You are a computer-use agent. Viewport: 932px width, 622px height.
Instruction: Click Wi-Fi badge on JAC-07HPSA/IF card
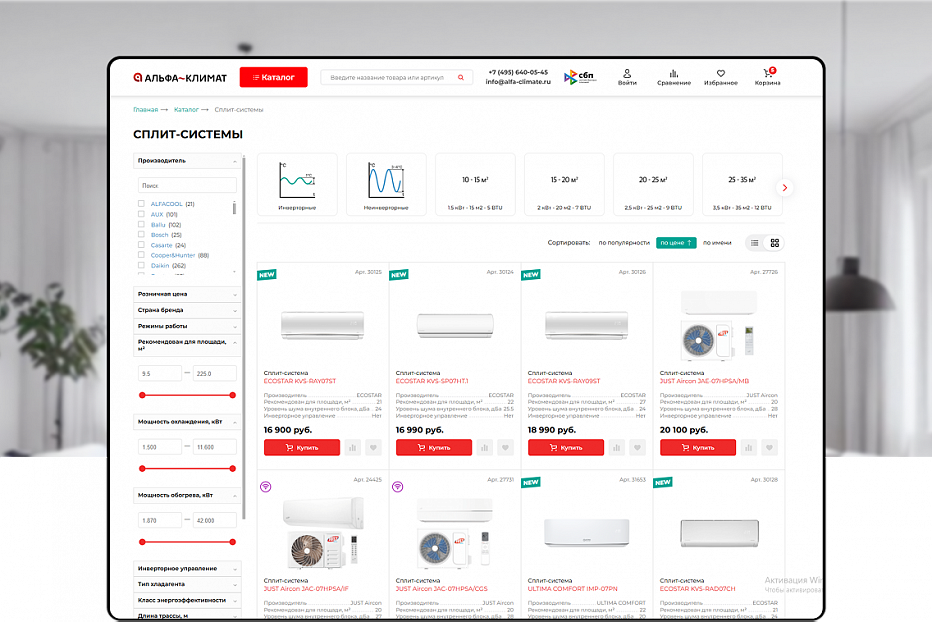point(266,486)
